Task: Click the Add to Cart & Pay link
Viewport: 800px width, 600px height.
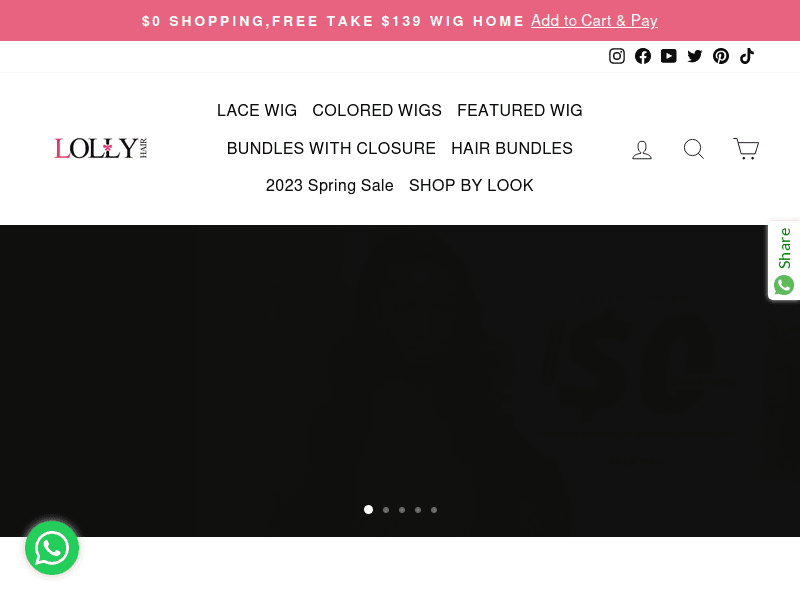Action: pos(594,20)
